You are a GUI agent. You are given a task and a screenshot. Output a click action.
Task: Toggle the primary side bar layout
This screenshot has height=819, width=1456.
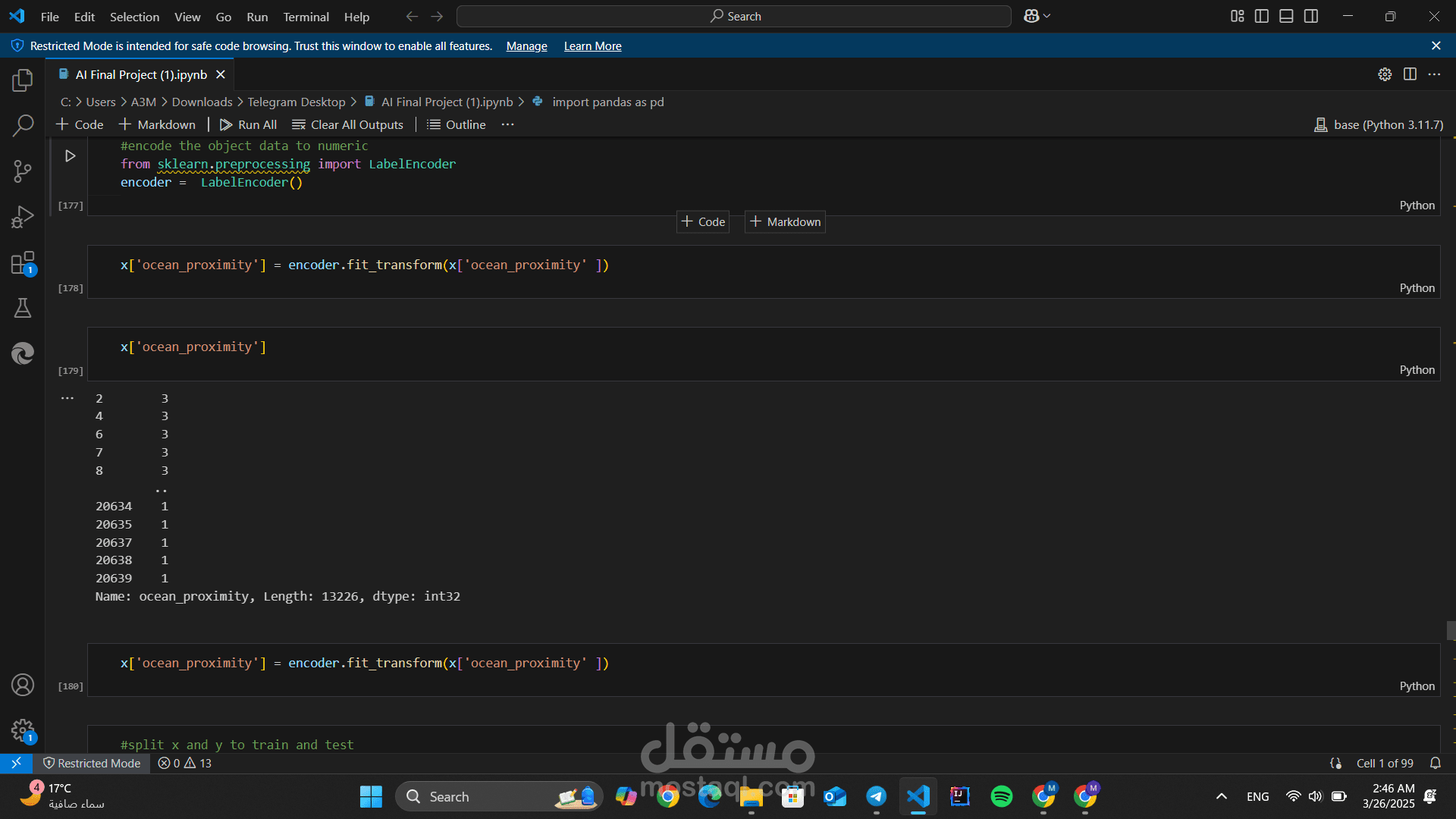pyautogui.click(x=1262, y=16)
